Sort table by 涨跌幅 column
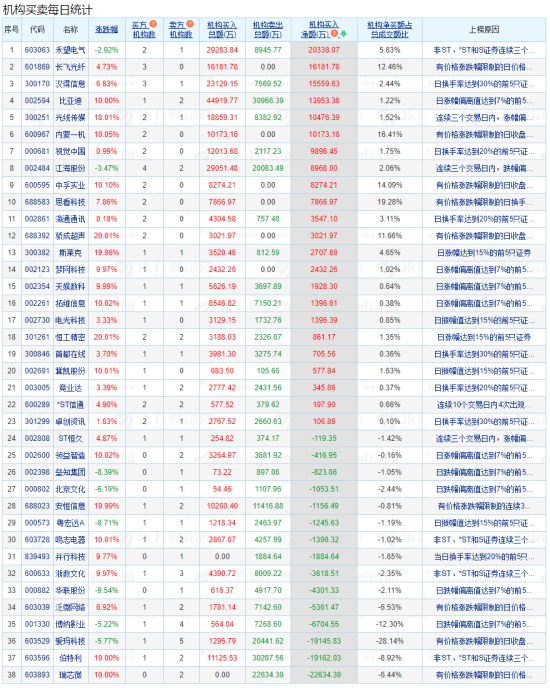The image size is (550, 688). coord(107,29)
